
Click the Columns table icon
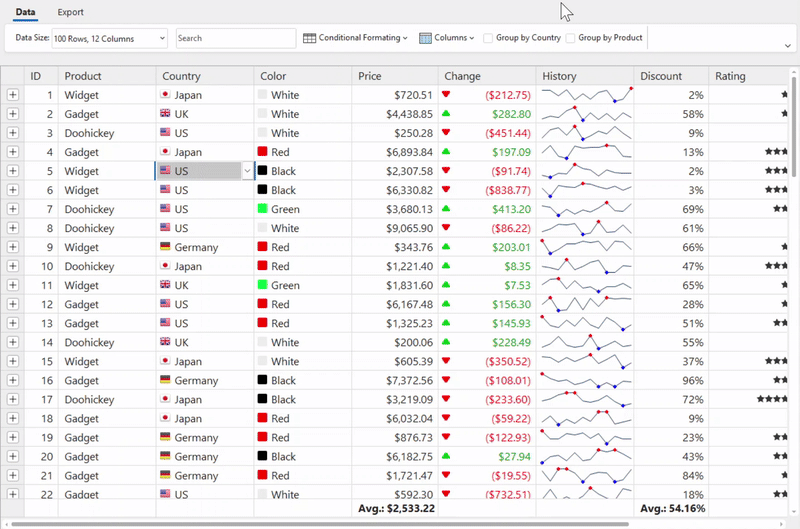point(425,38)
